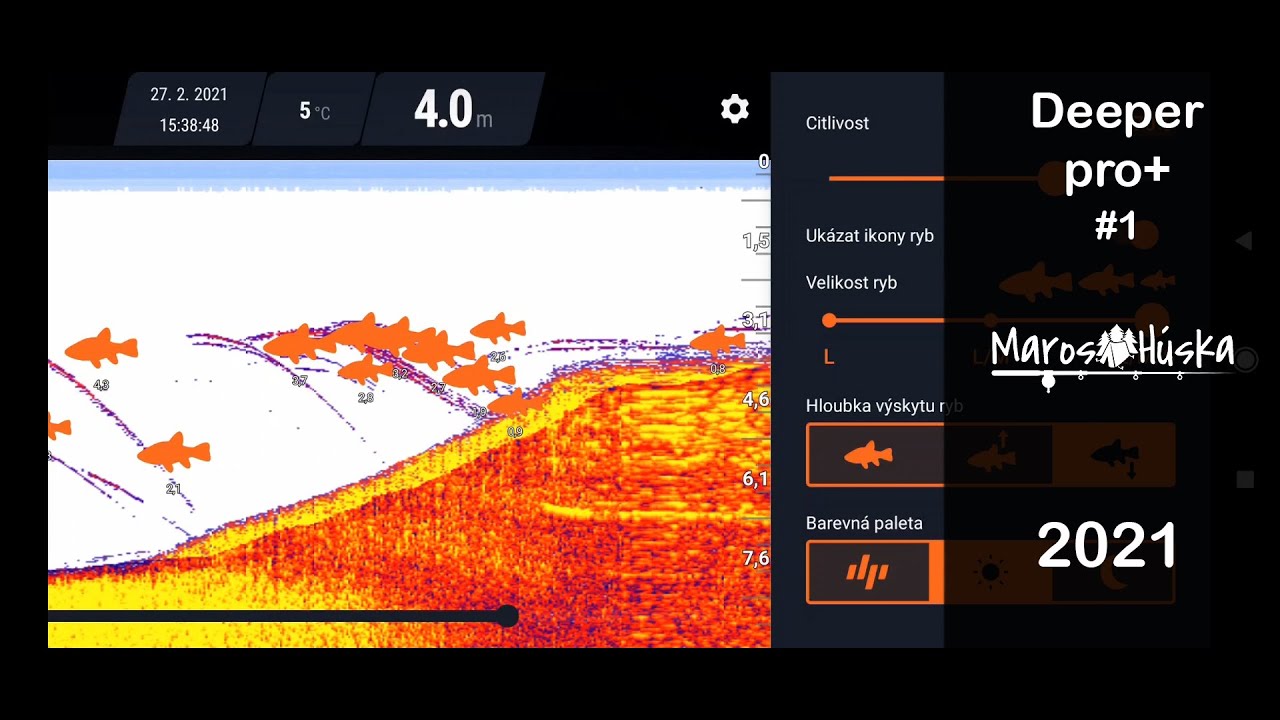Screen dimensions: 1280x720
Task: Tap the fish icon labeled 2,1
Action: pyautogui.click(x=174, y=452)
